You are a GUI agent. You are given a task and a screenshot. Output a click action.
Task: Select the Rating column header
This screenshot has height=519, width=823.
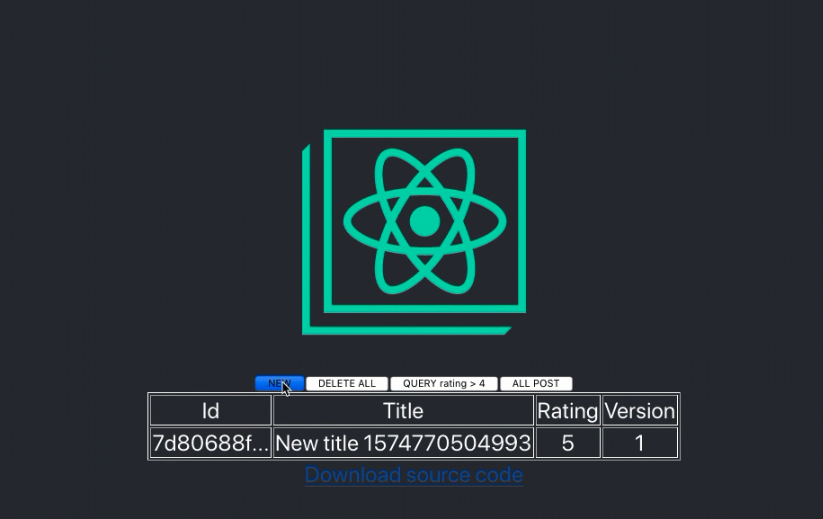[x=568, y=410]
